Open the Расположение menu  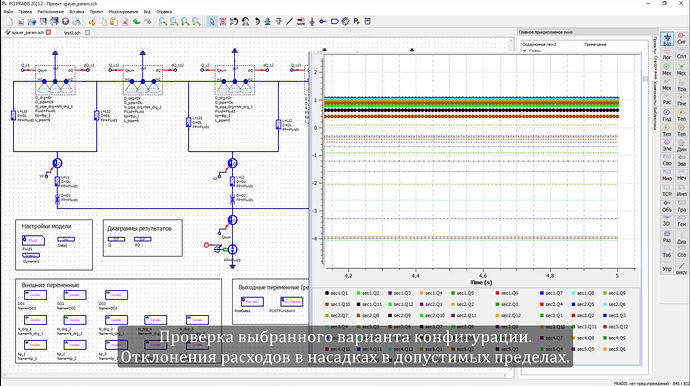50,11
